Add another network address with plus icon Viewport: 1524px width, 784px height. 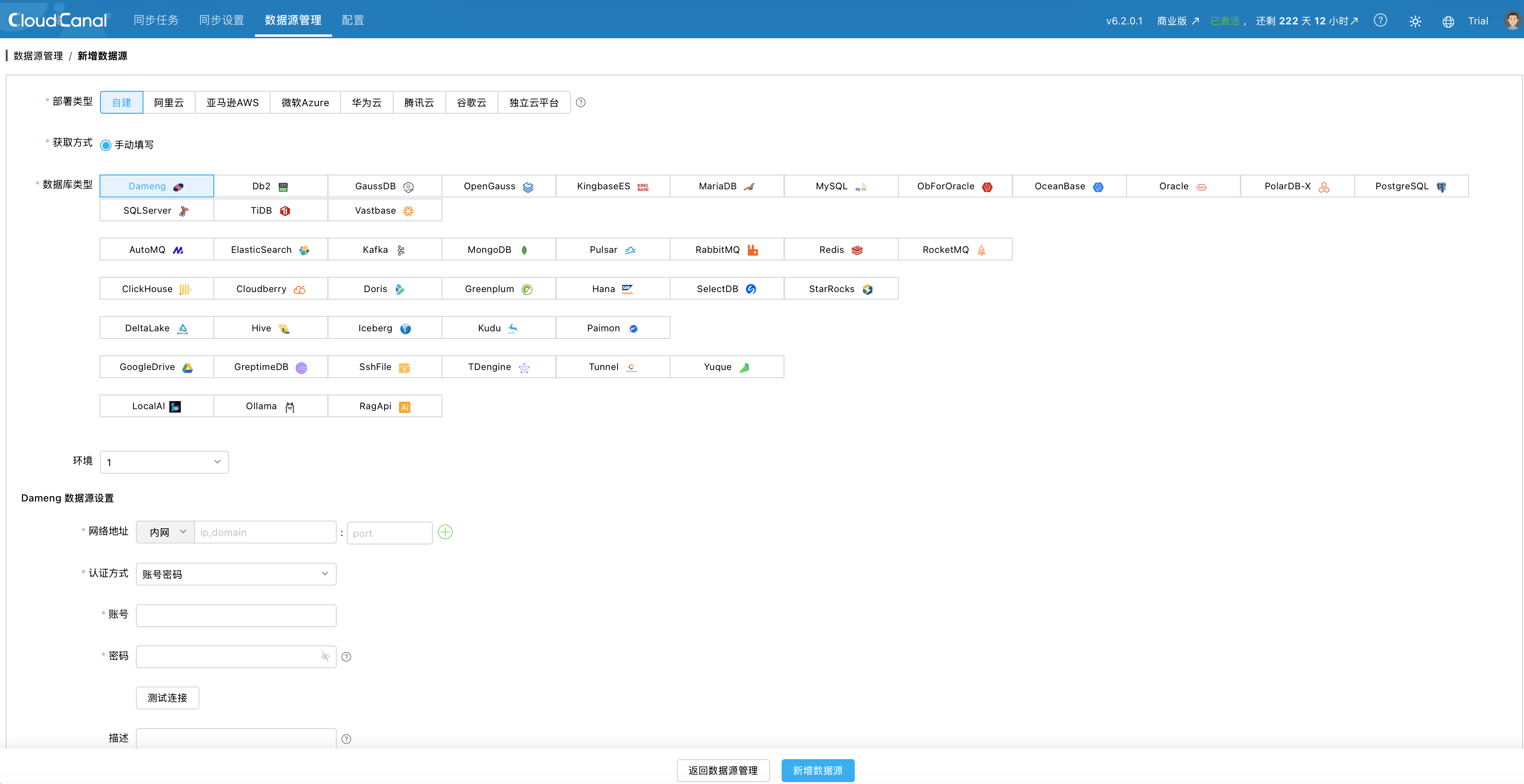point(445,532)
